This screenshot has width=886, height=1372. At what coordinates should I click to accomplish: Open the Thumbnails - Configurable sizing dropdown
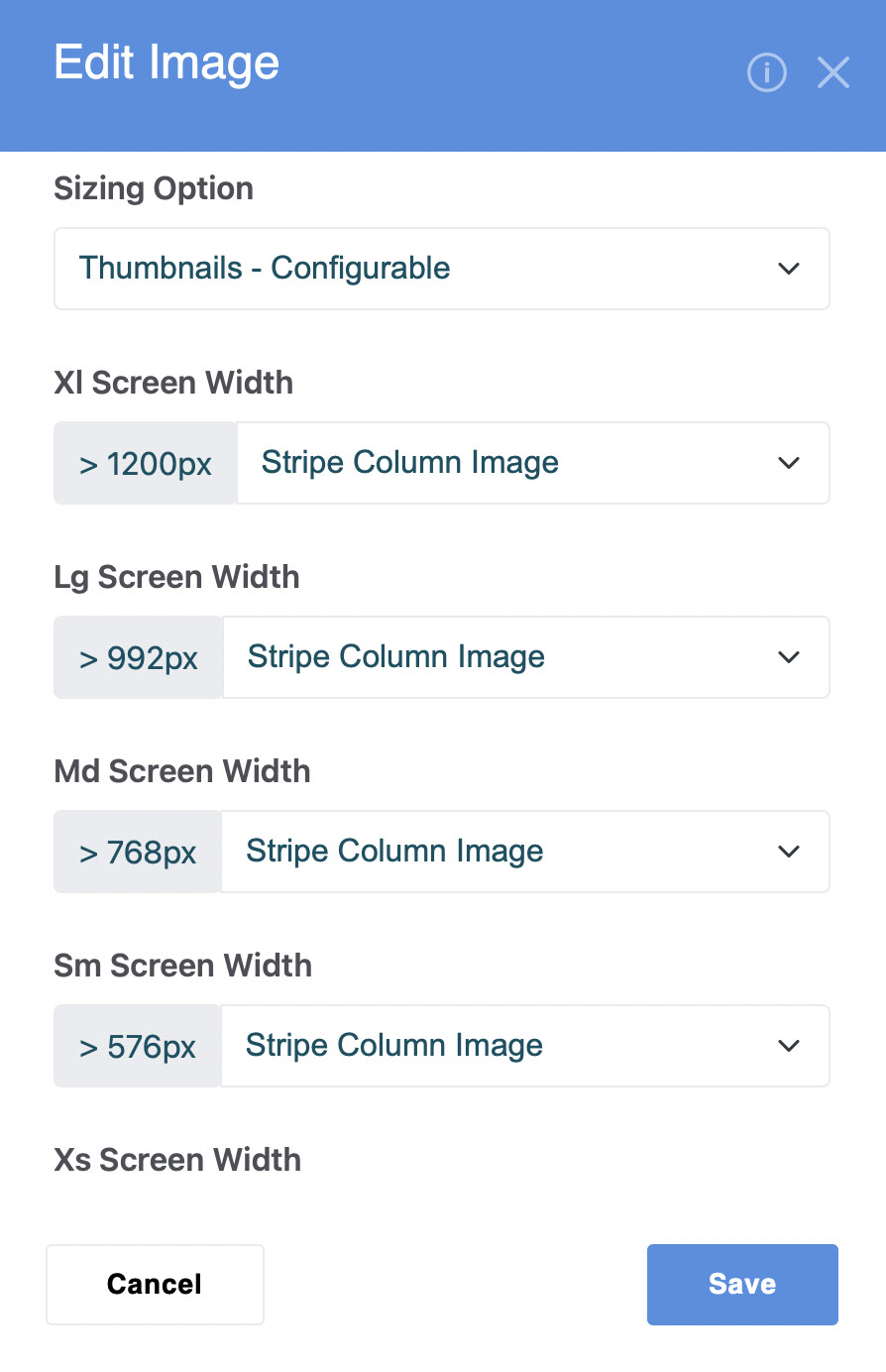441,269
